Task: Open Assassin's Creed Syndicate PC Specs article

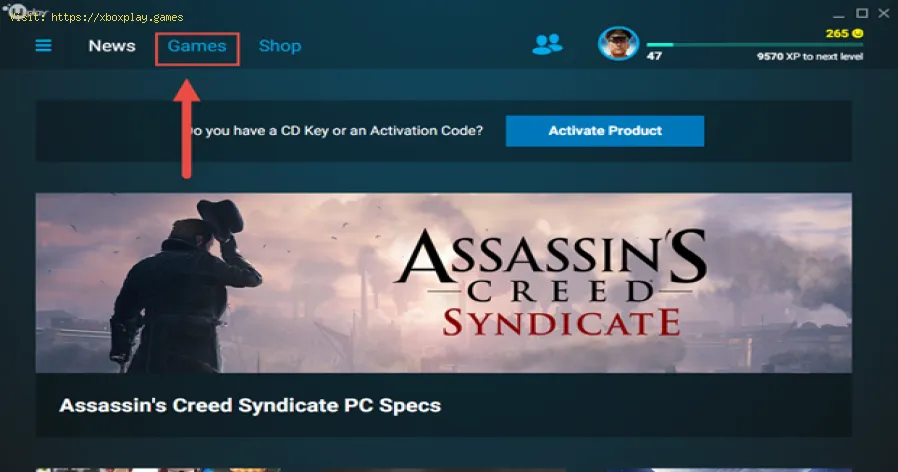Action: 250,406
